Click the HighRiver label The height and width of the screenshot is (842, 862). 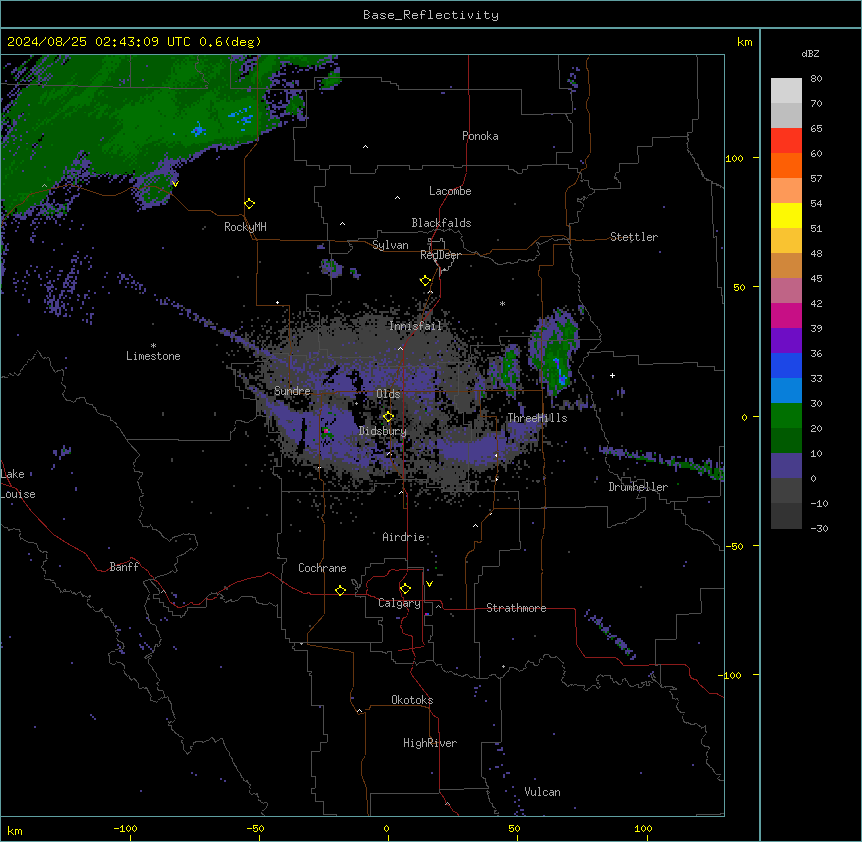click(430, 743)
